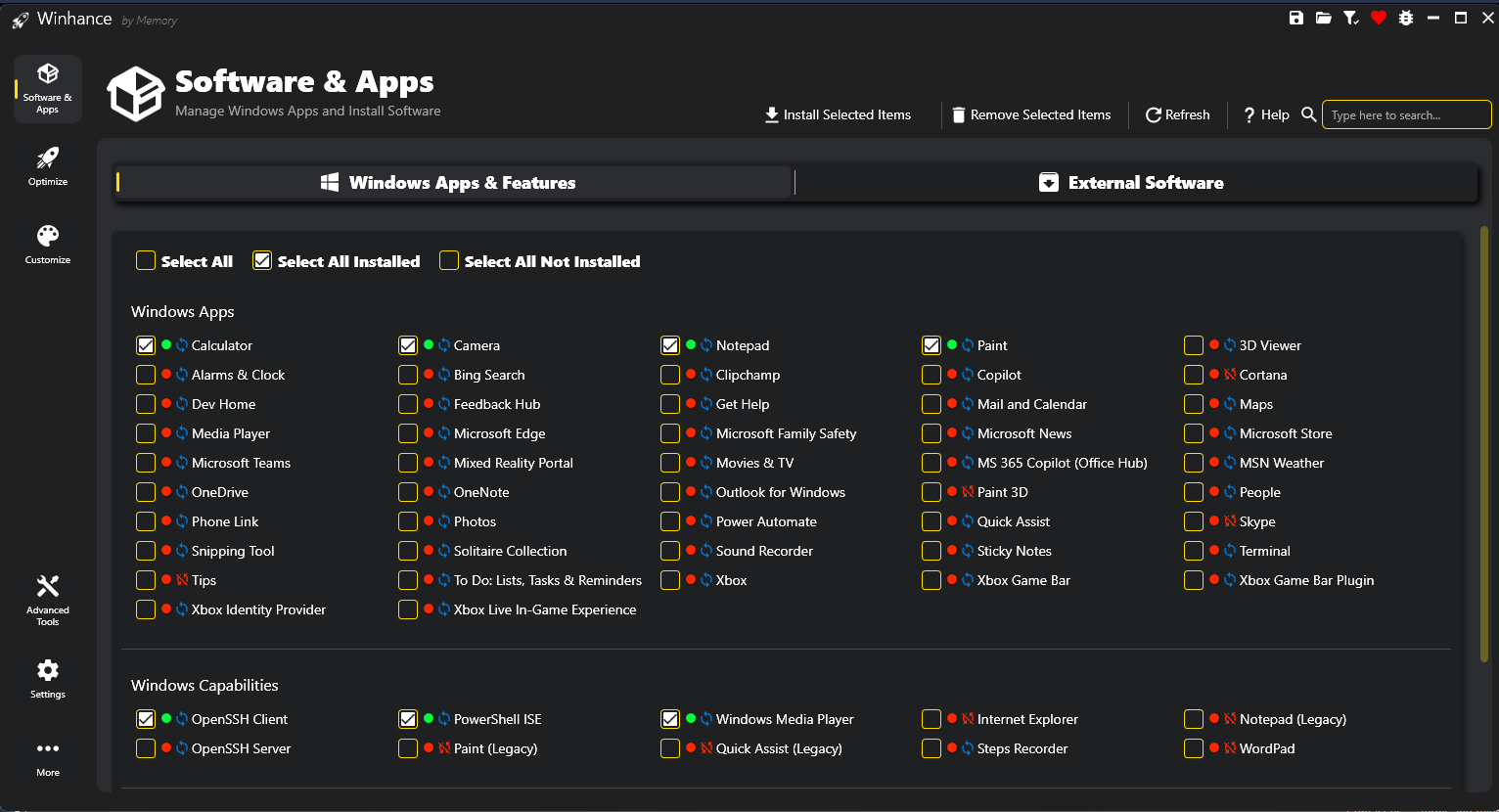Click the red status dot beside Paint 3D
The width and height of the screenshot is (1499, 812).
952,492
